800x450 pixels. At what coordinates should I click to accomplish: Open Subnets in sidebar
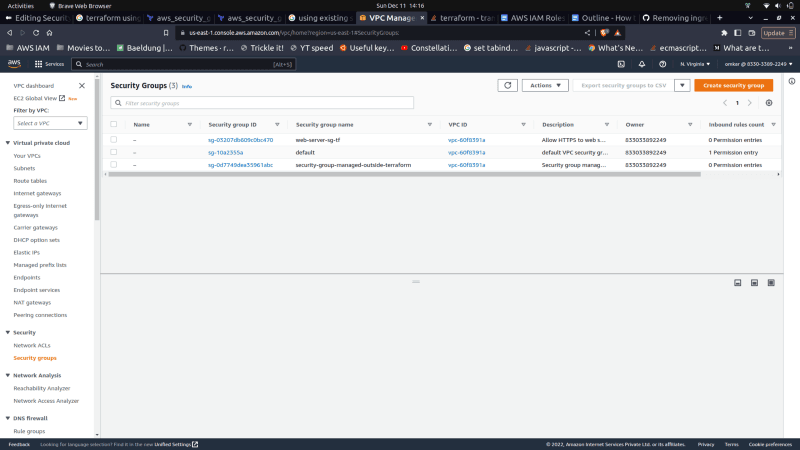tap(24, 168)
